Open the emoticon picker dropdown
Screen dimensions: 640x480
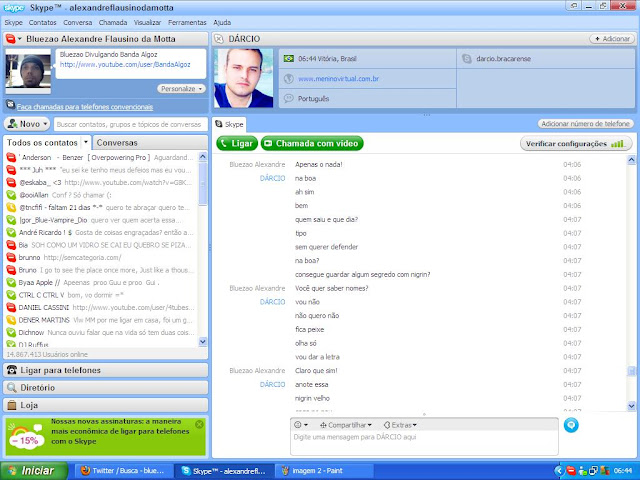pyautogui.click(x=301, y=425)
